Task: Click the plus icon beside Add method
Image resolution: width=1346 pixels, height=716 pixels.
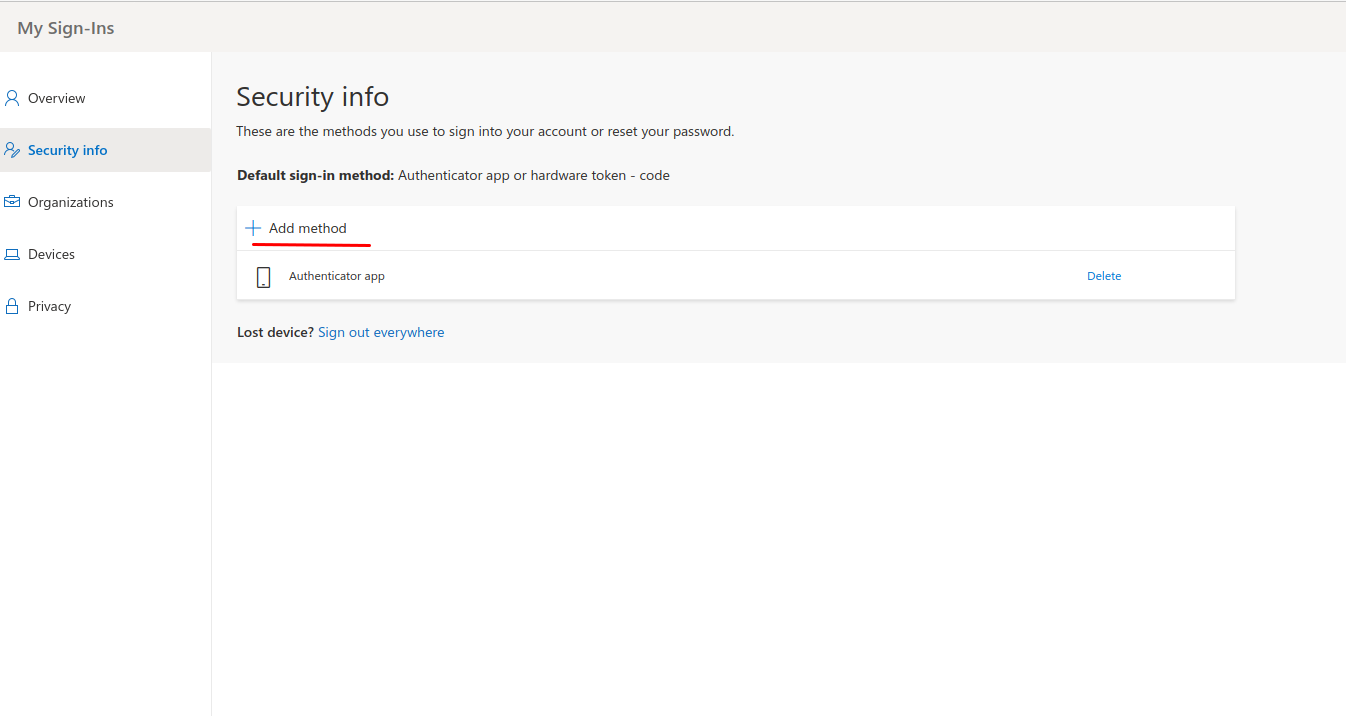Action: tap(253, 228)
